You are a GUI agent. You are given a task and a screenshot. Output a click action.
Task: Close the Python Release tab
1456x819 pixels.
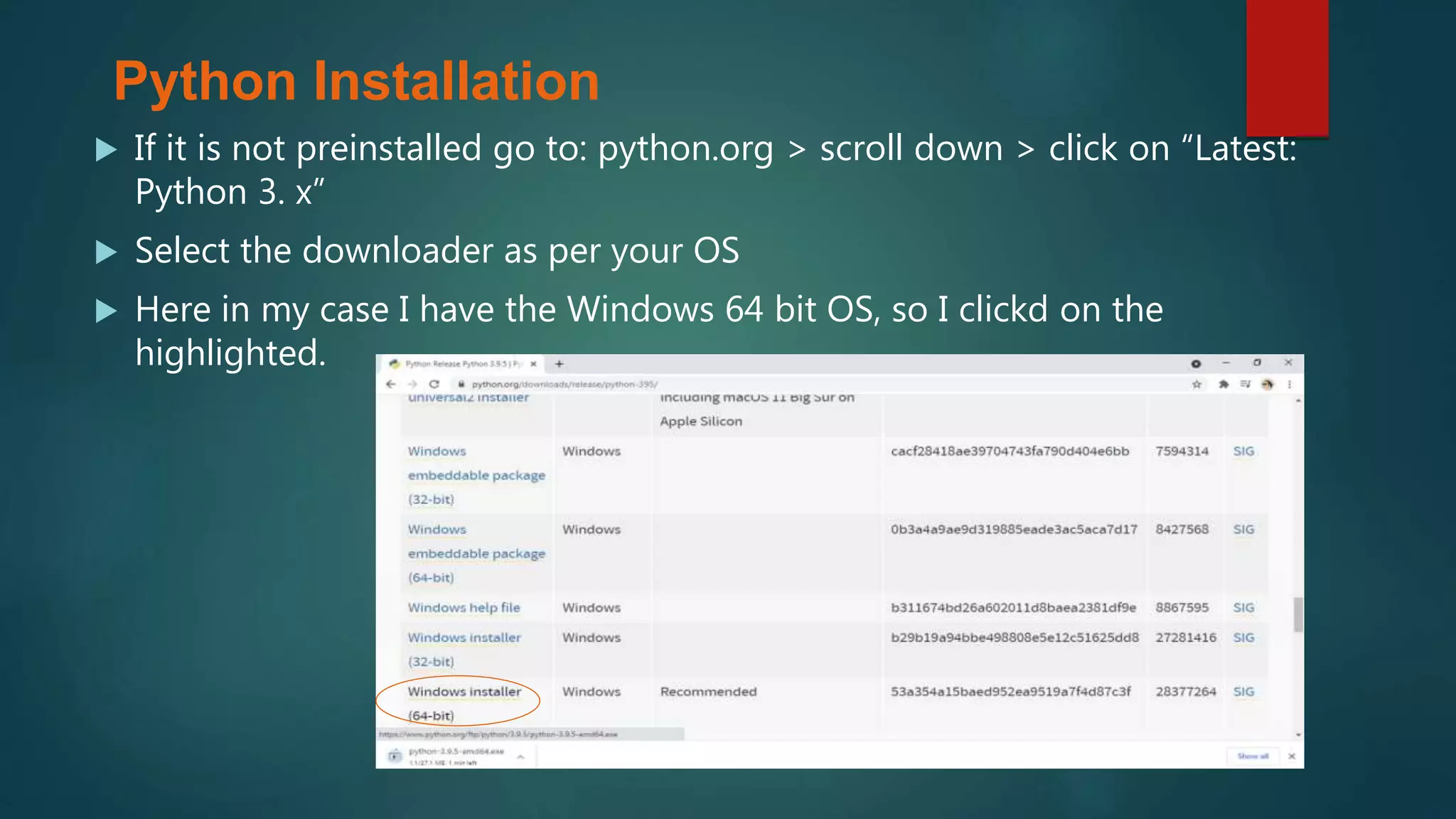[x=533, y=364]
